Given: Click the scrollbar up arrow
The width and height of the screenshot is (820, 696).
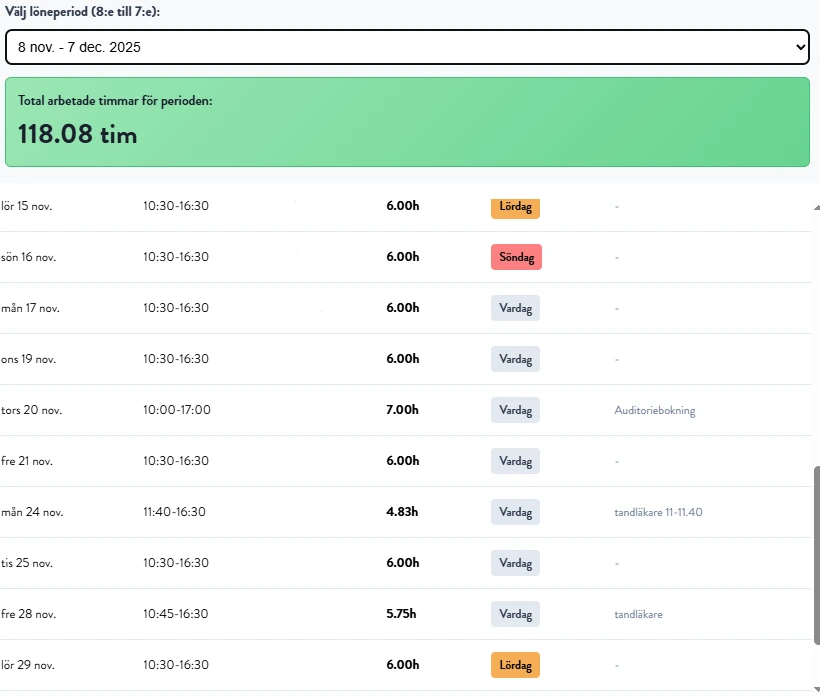Looking at the screenshot, I should pos(815,207).
